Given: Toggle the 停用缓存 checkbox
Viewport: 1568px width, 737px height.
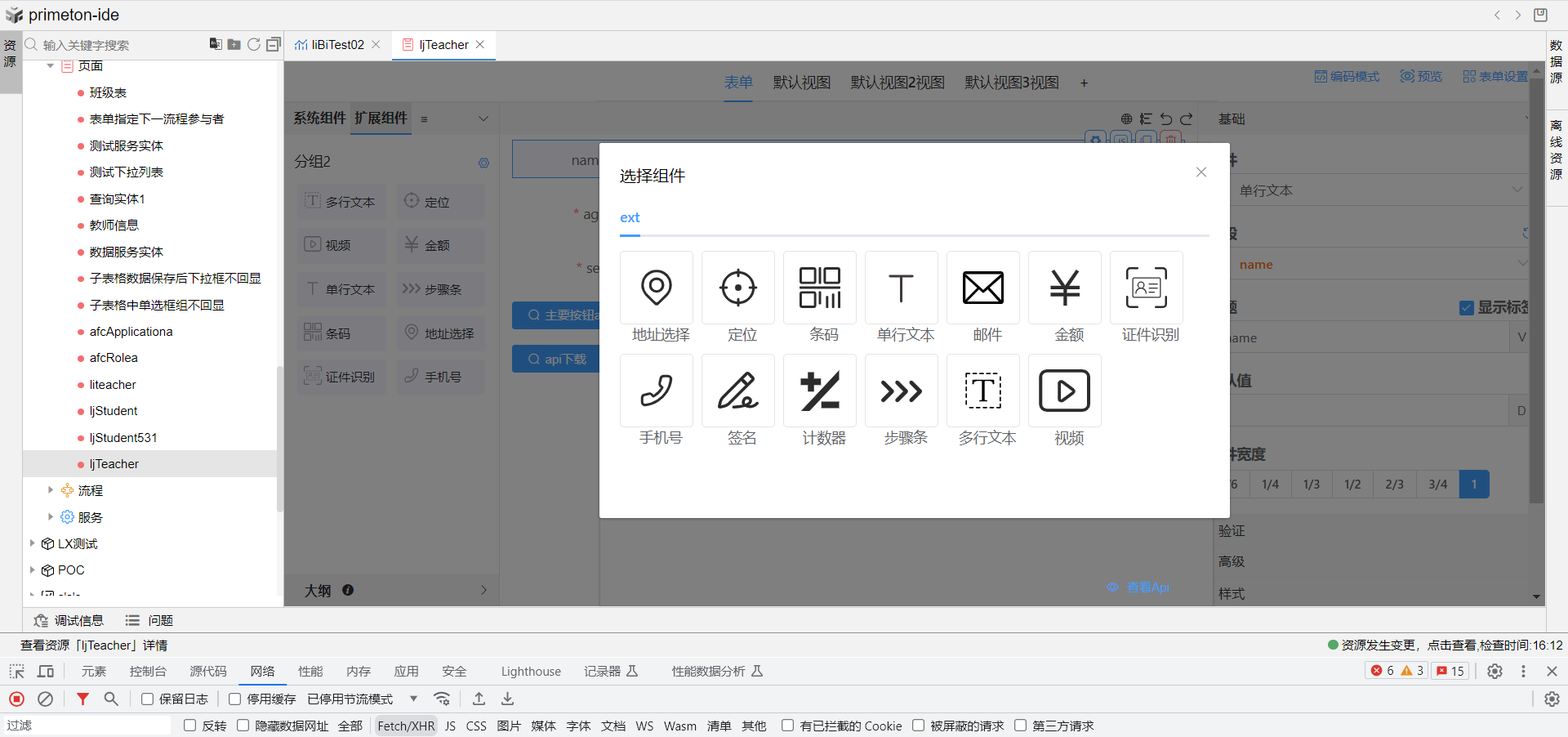Looking at the screenshot, I should coord(235,699).
